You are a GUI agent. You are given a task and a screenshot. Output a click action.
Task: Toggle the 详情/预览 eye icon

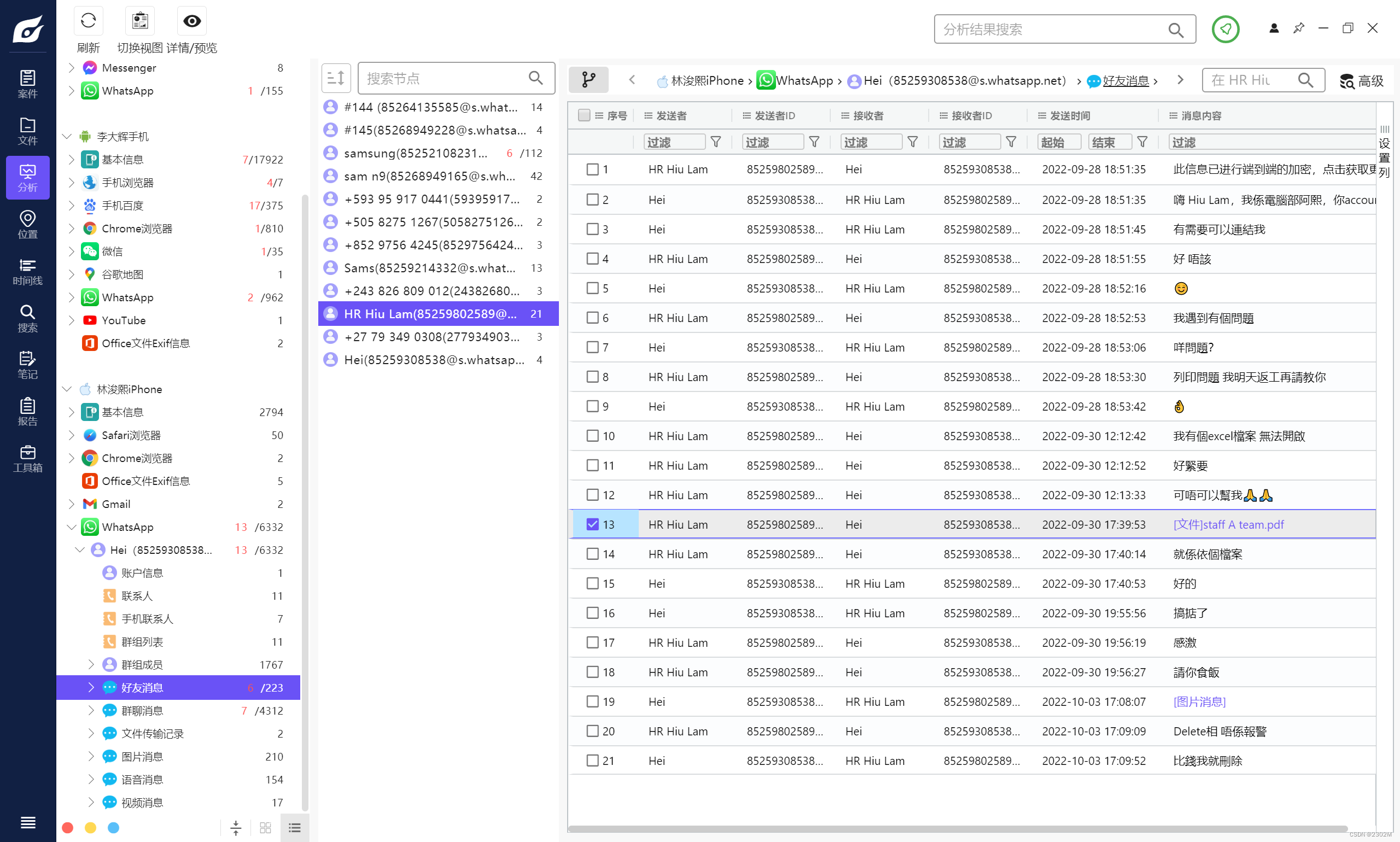coord(192,21)
